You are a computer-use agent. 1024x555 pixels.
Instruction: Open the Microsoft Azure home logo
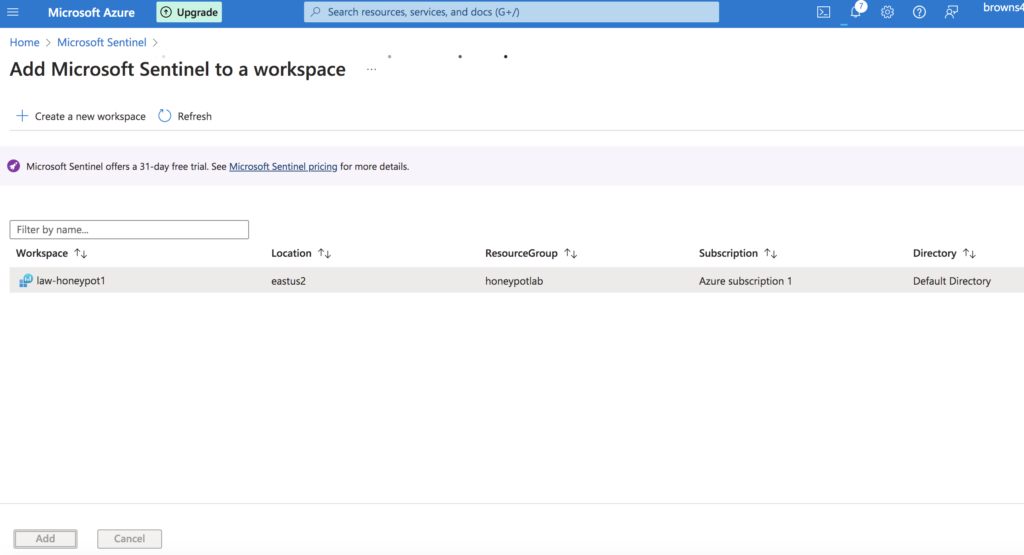(x=91, y=12)
